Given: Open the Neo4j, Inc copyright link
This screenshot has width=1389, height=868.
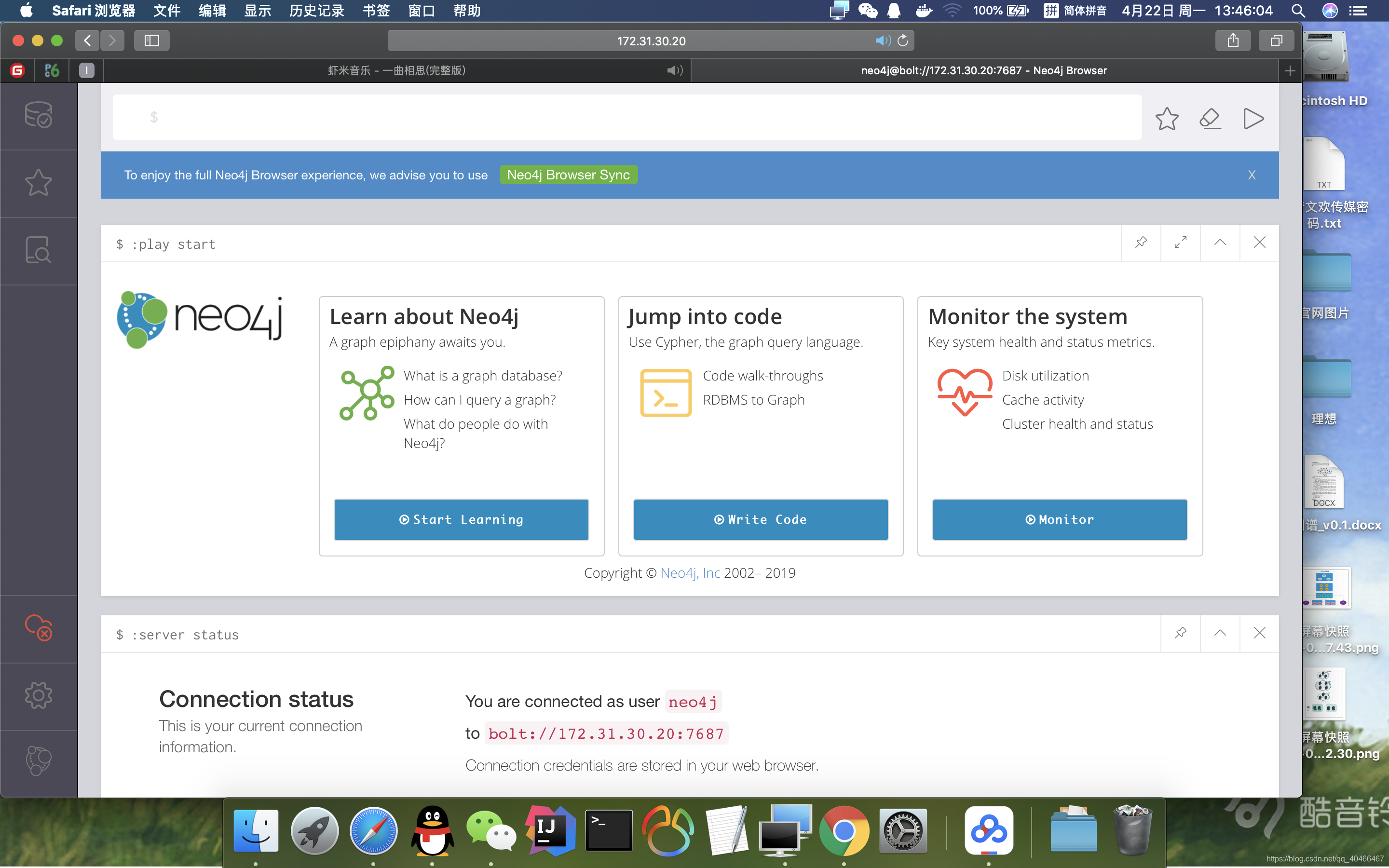Looking at the screenshot, I should coord(690,573).
